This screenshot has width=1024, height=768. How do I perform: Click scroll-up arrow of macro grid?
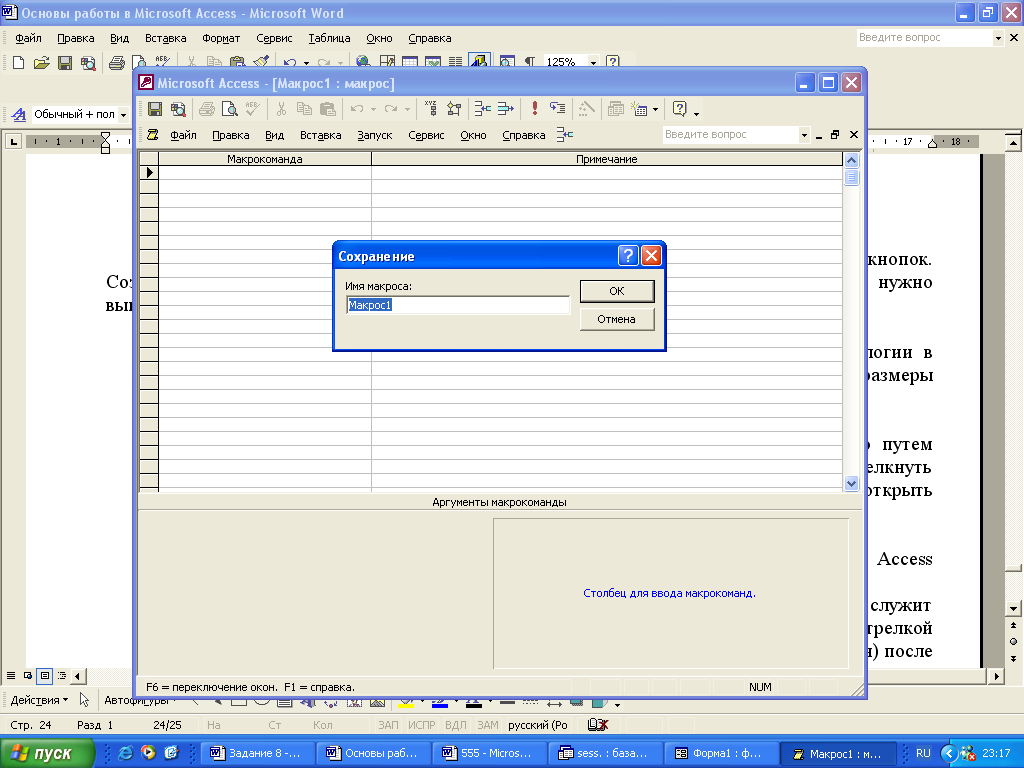pyautogui.click(x=851, y=161)
